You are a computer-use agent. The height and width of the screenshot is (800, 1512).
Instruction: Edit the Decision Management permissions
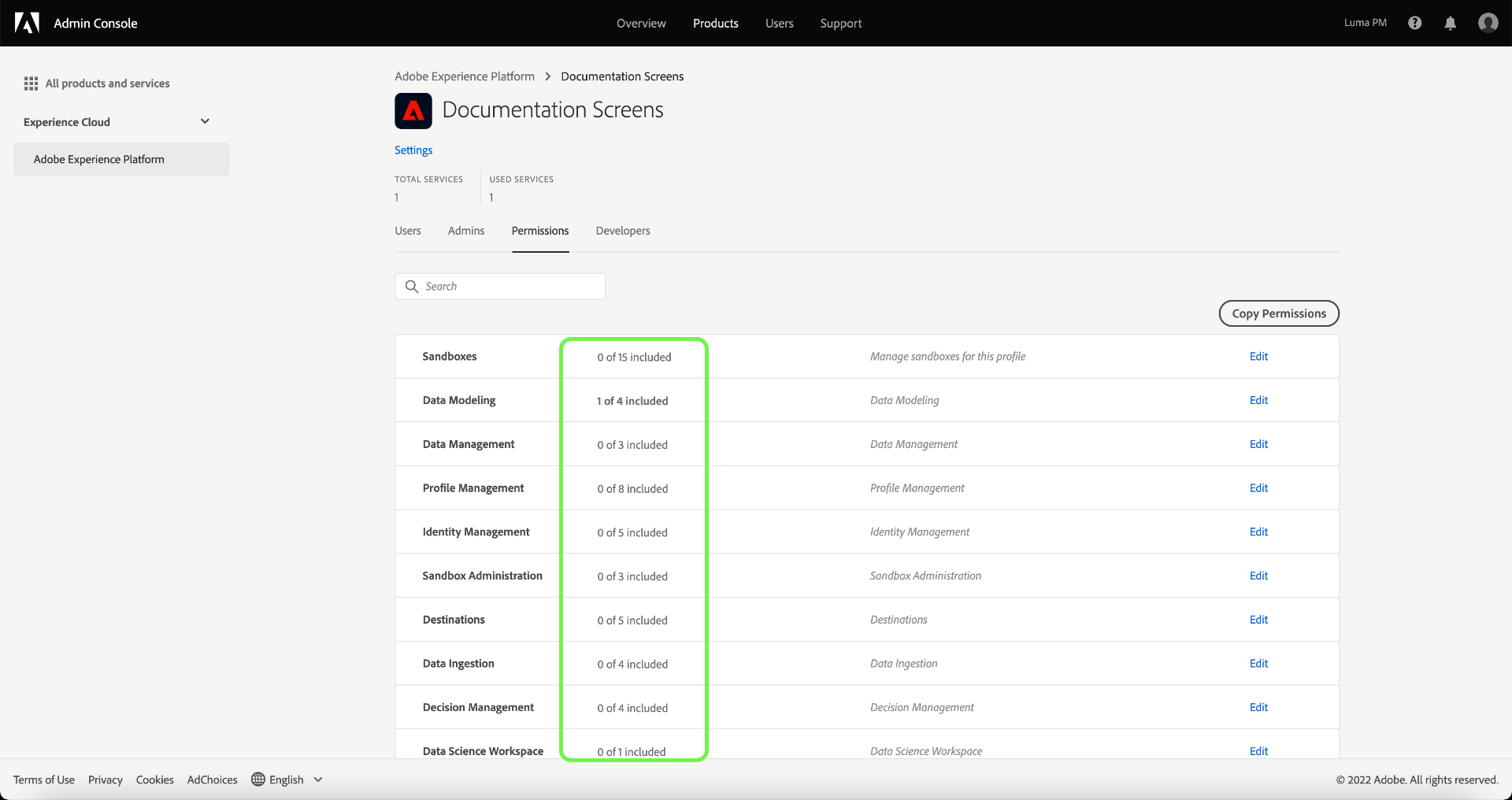click(x=1258, y=708)
